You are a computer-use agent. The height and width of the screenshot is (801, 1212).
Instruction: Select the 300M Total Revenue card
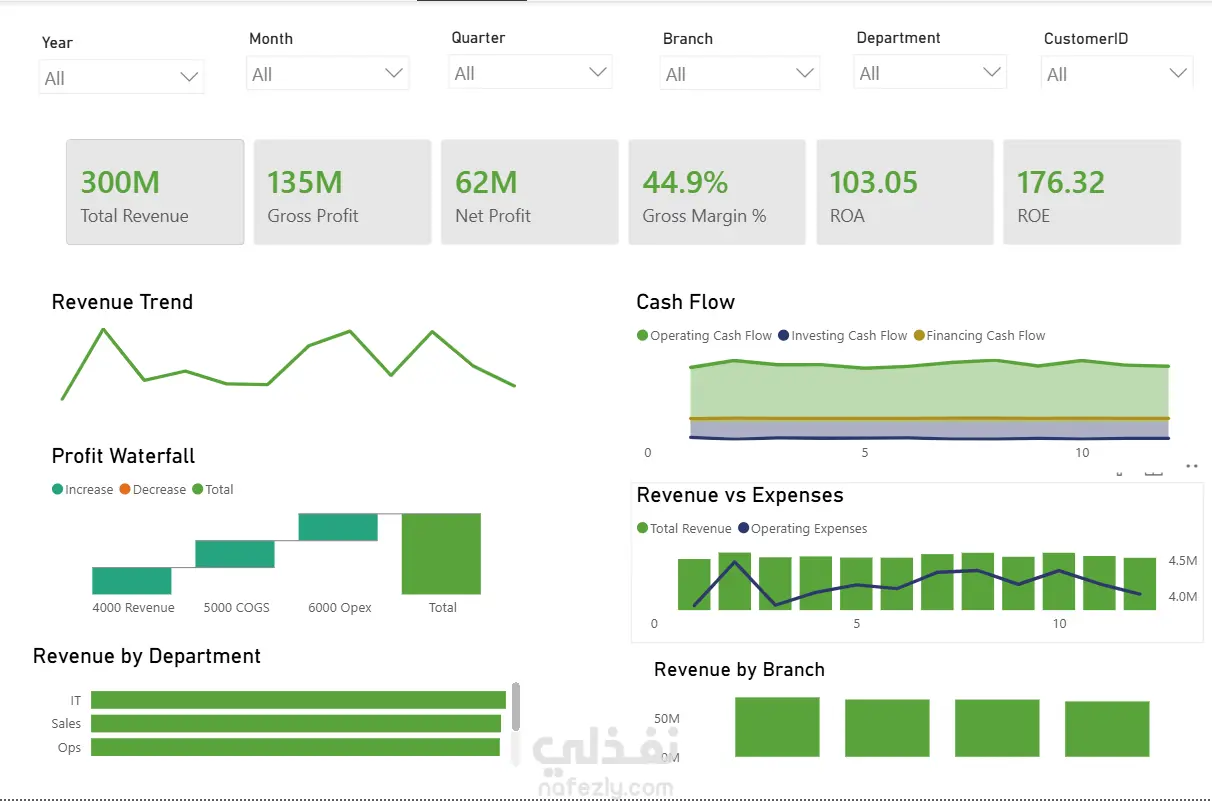[x=155, y=192]
